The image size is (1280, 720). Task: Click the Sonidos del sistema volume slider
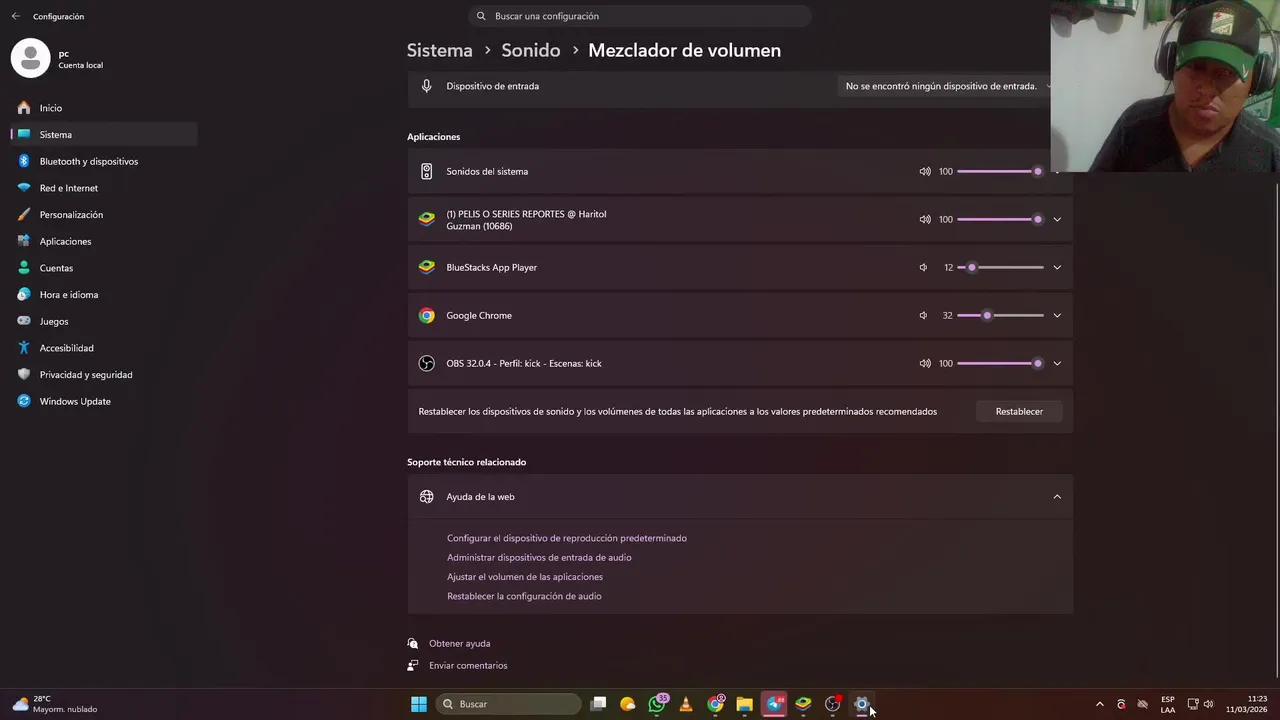(x=1000, y=171)
